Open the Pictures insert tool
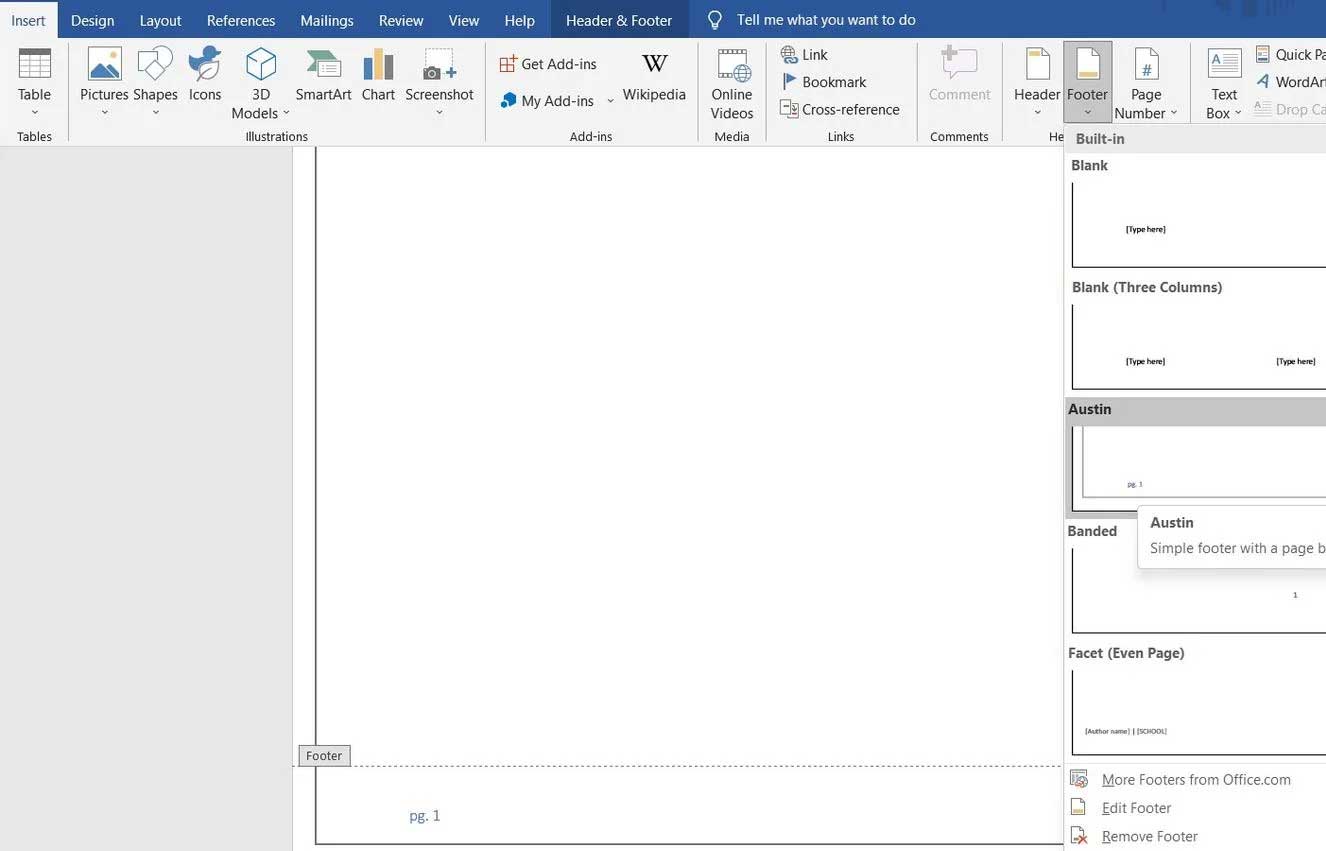The width and height of the screenshot is (1326, 851). [x=104, y=66]
